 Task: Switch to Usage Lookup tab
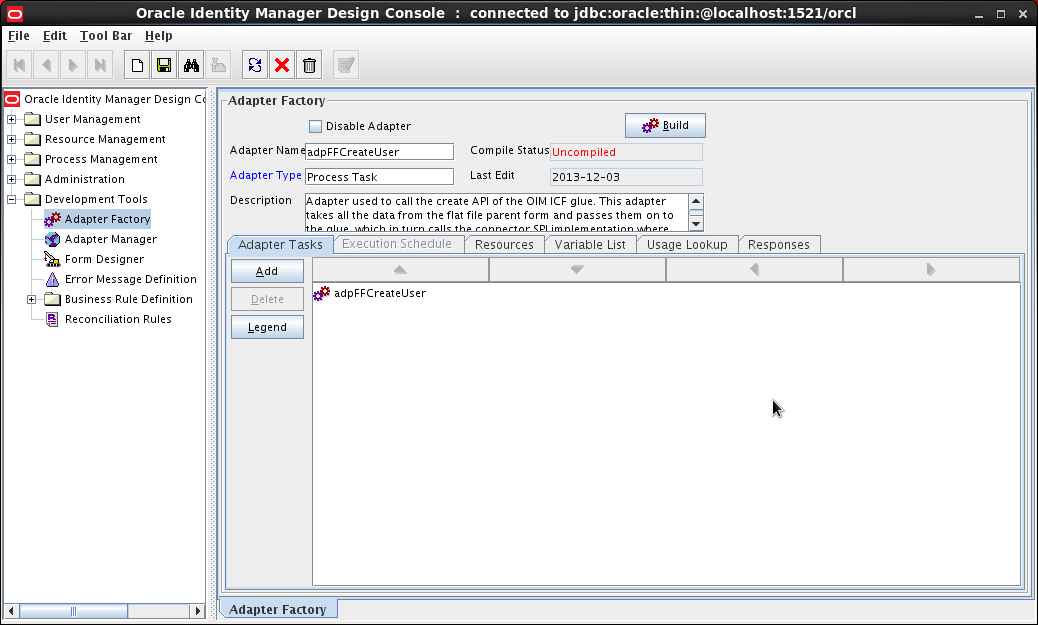point(687,244)
